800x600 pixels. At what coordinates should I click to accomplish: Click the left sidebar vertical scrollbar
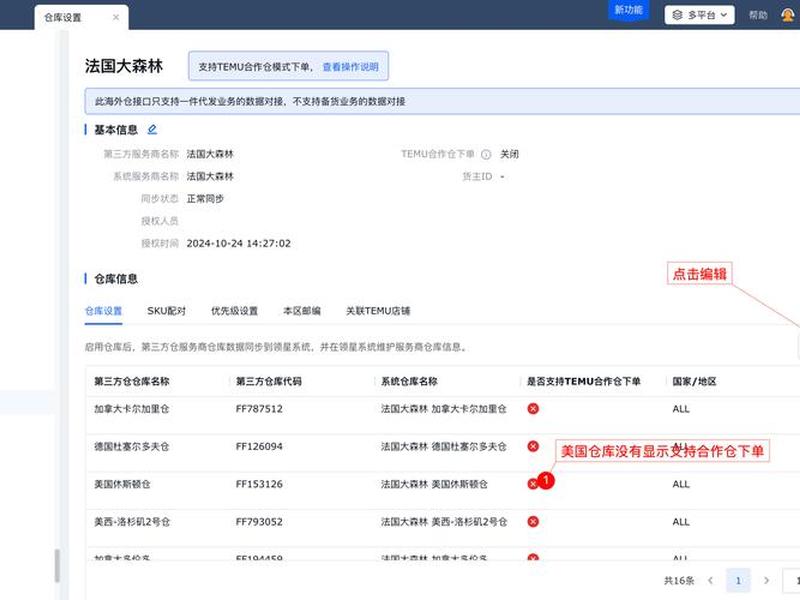coord(57,565)
